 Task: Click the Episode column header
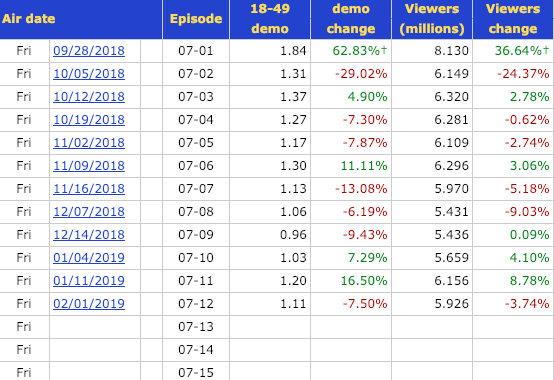[x=196, y=19]
